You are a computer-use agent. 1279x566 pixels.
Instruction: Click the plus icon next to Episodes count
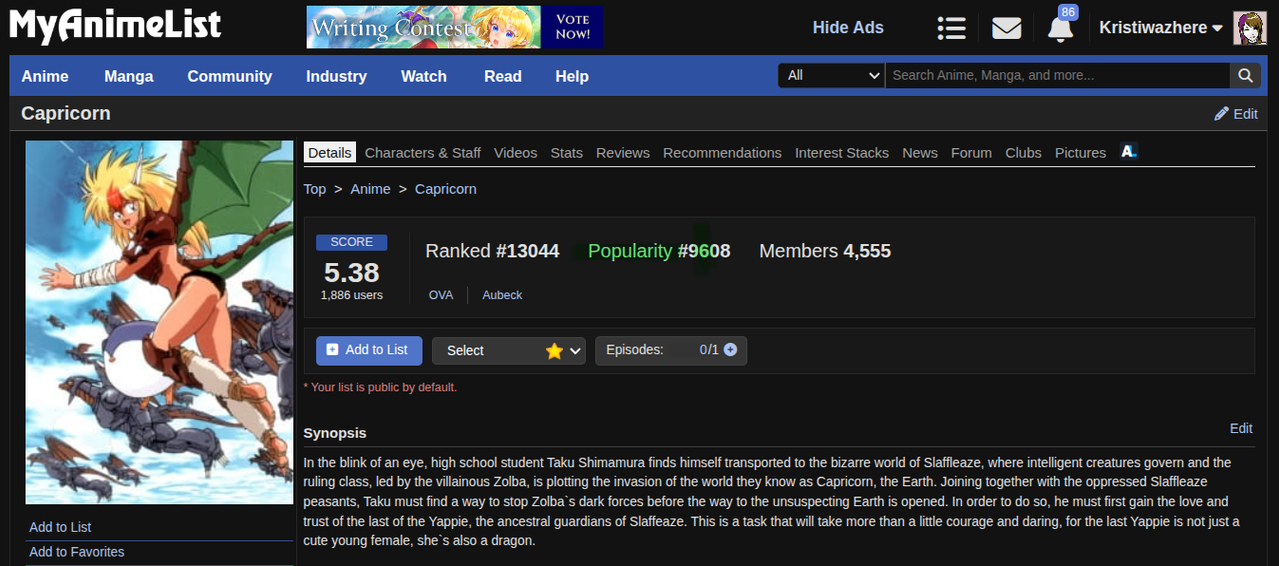point(730,350)
